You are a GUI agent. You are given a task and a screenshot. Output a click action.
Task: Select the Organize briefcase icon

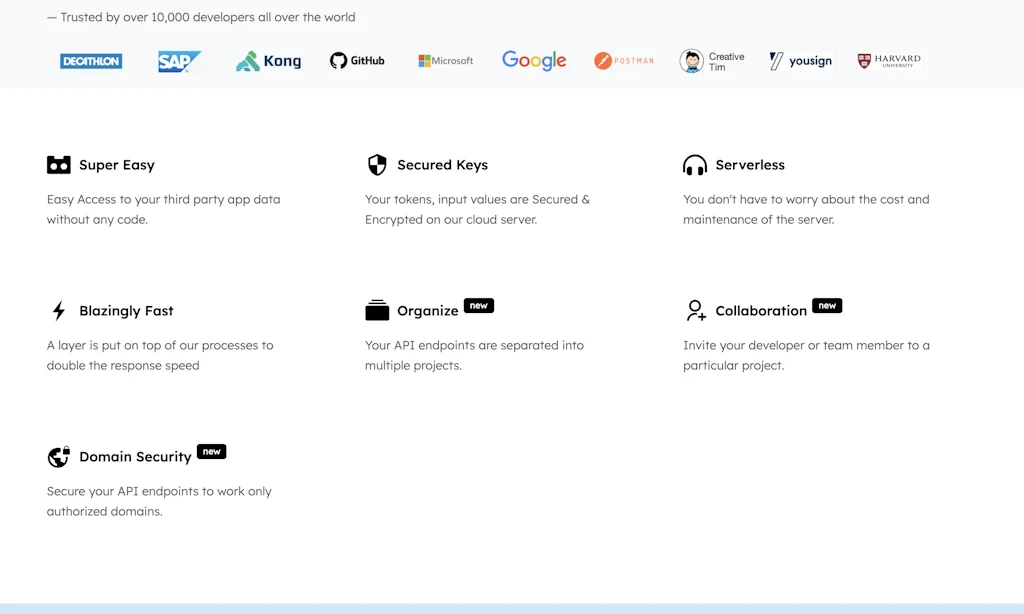click(377, 310)
